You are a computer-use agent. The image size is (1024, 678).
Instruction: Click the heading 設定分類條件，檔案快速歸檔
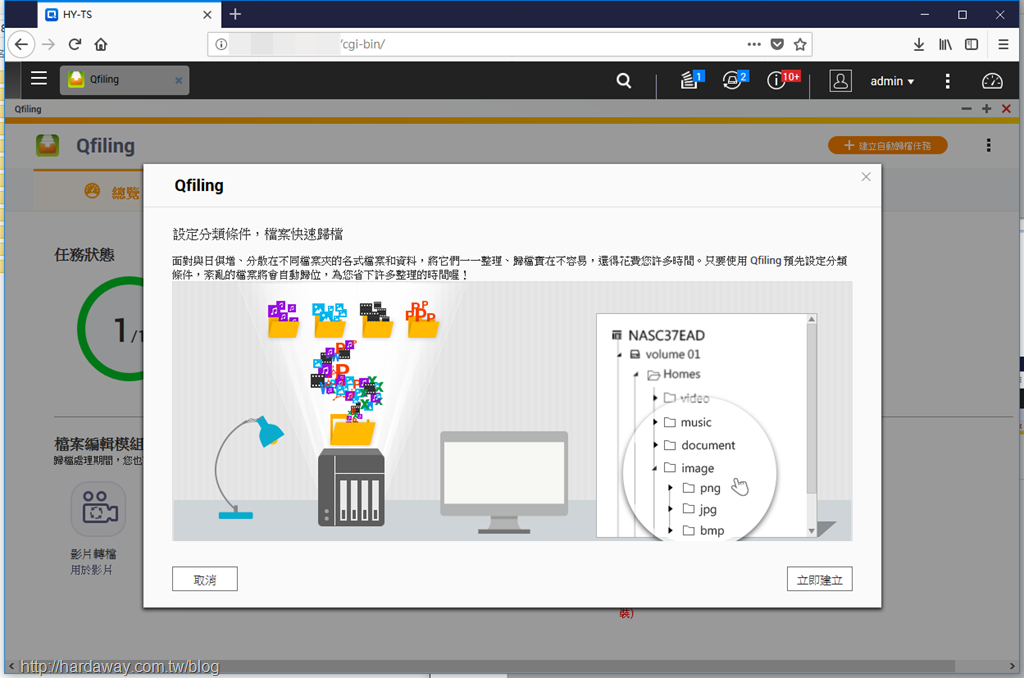258,234
